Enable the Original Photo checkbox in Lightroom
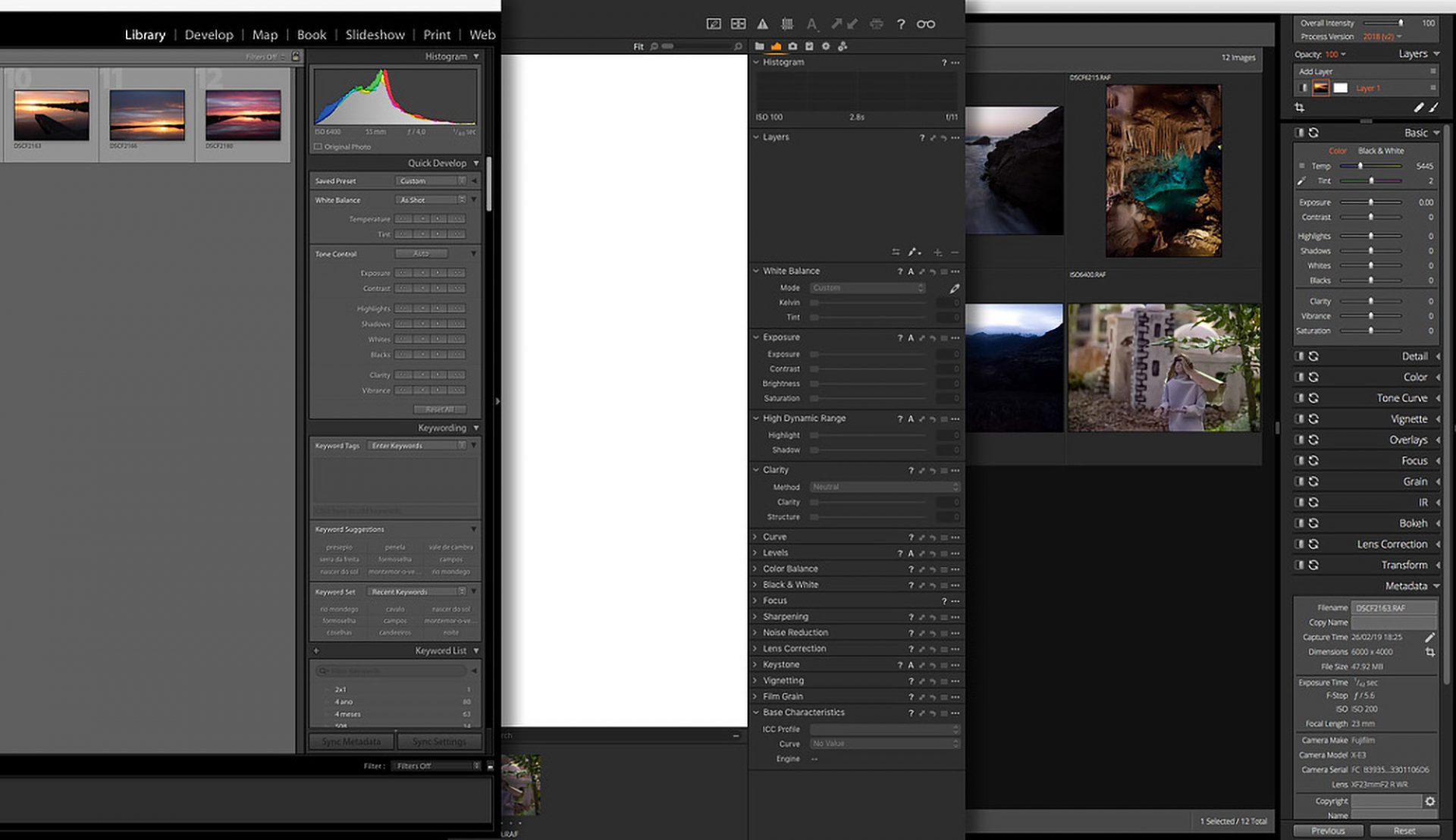Viewport: 1456px width, 840px height. [x=318, y=147]
